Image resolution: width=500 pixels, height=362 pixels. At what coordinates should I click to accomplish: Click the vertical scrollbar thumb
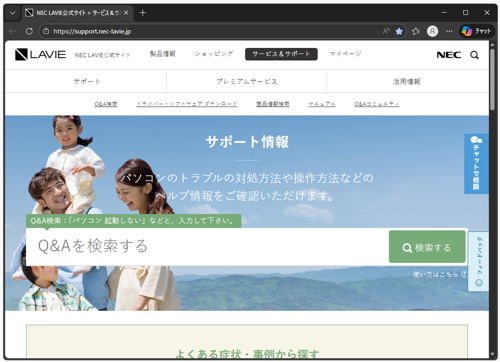(x=493, y=79)
